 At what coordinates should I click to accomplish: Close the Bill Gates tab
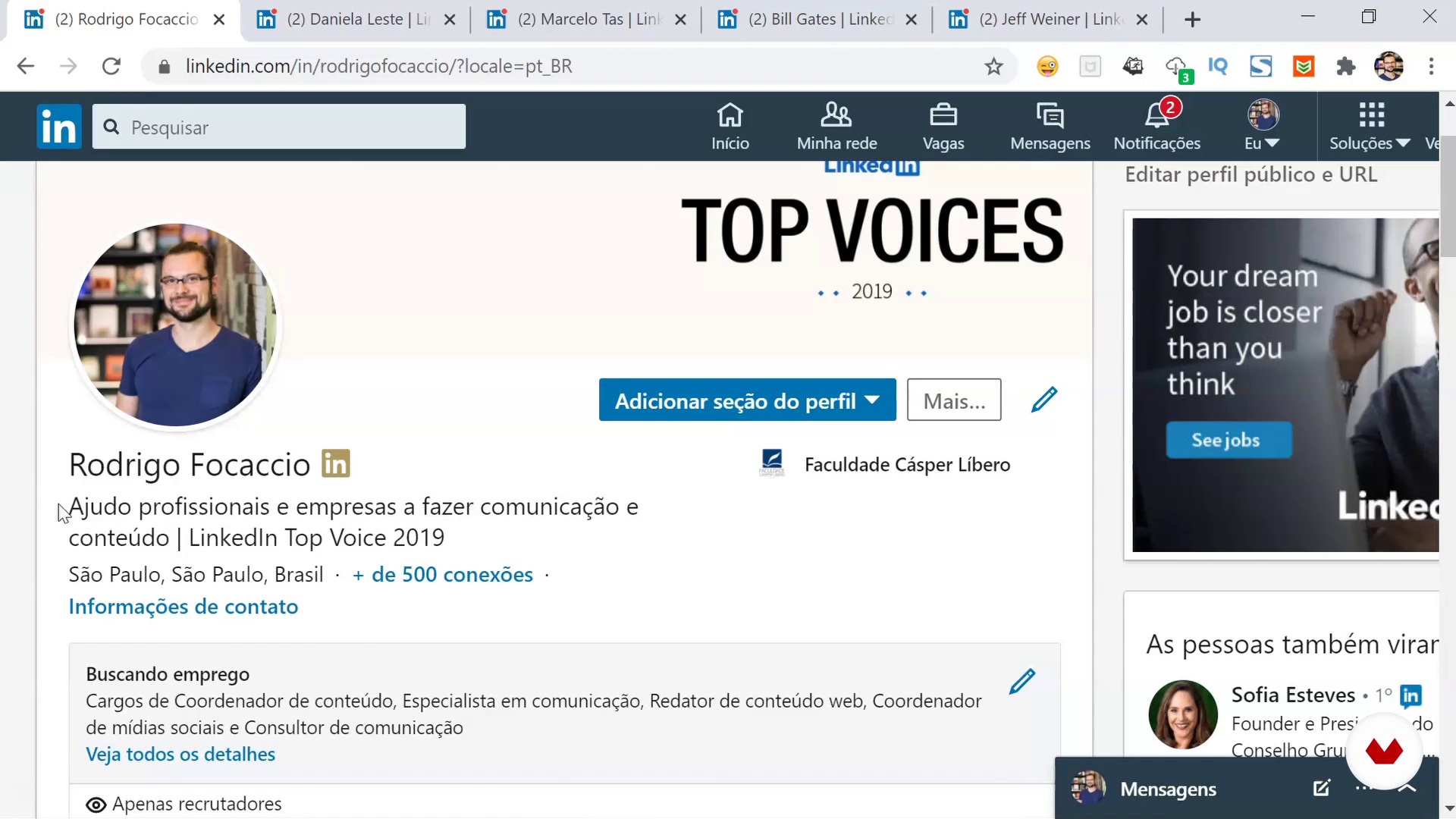[912, 20]
